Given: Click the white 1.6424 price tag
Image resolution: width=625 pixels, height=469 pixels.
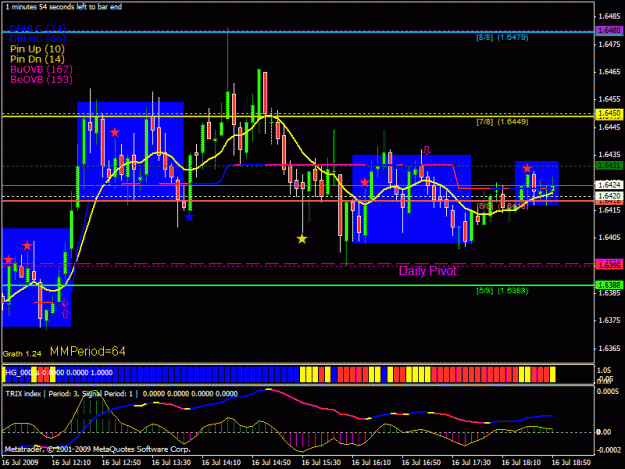Looking at the screenshot, I should tap(609, 185).
